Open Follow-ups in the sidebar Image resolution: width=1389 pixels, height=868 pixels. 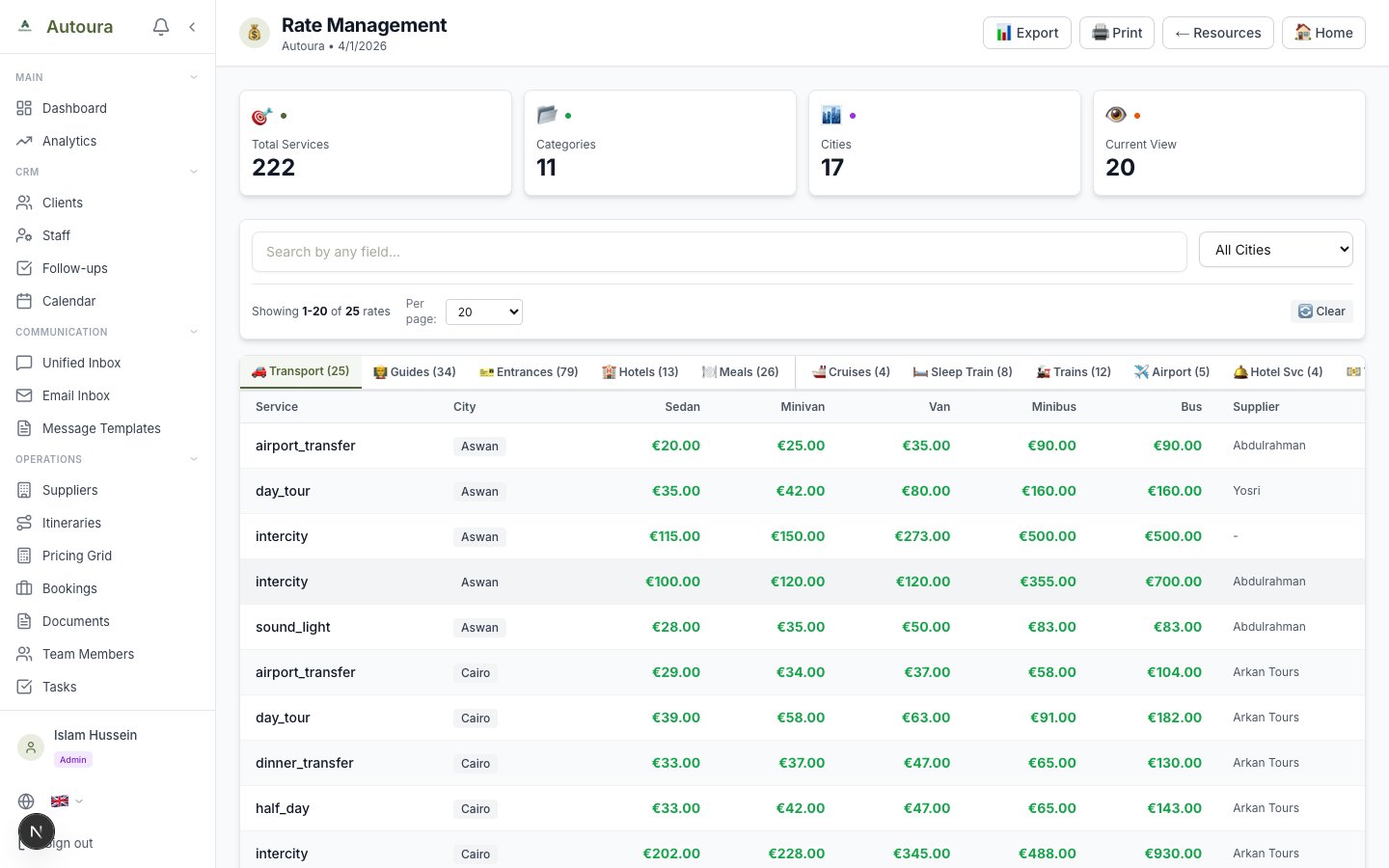coord(107,268)
